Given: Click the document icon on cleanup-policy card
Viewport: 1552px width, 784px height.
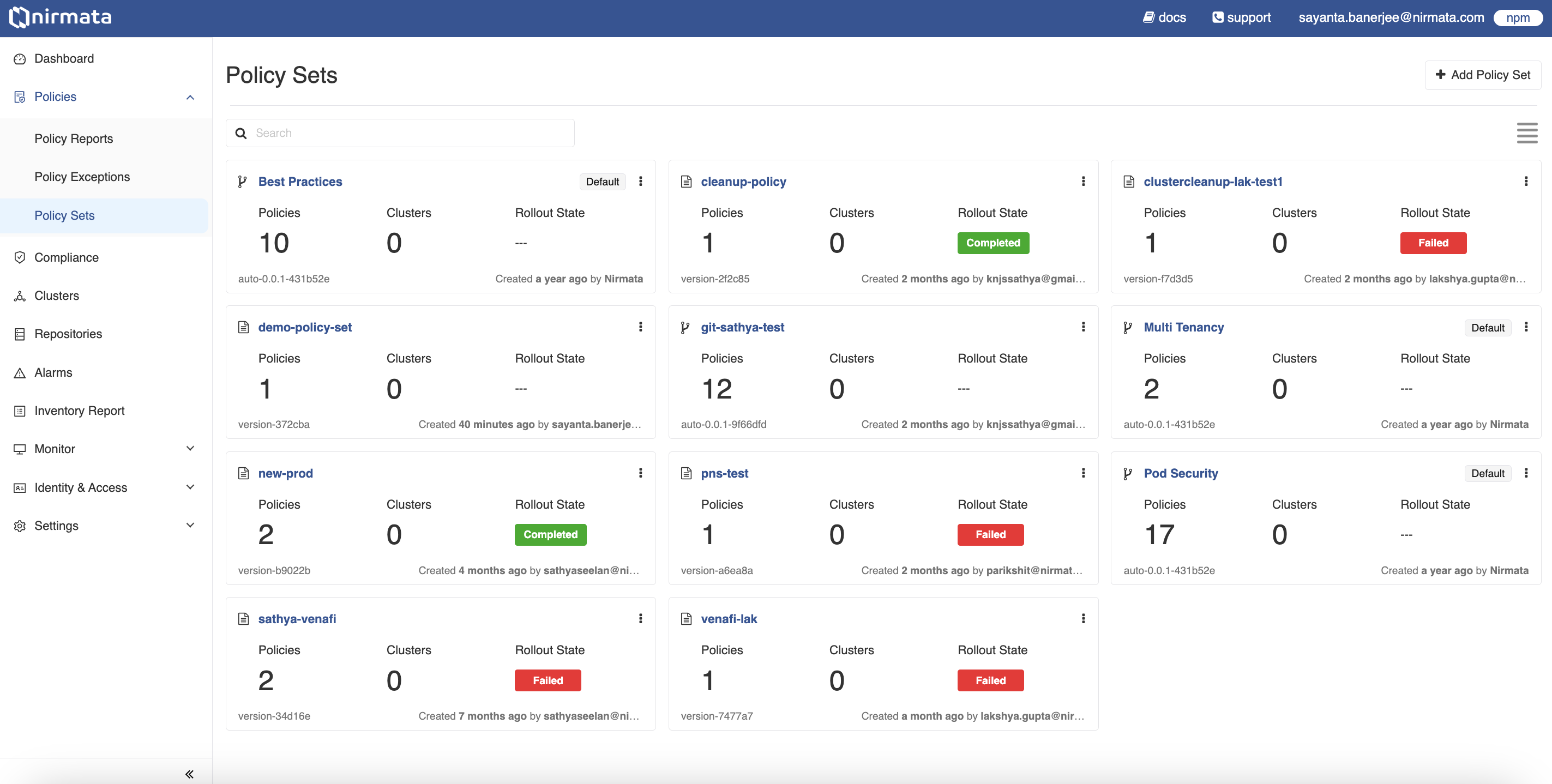Looking at the screenshot, I should 686,182.
